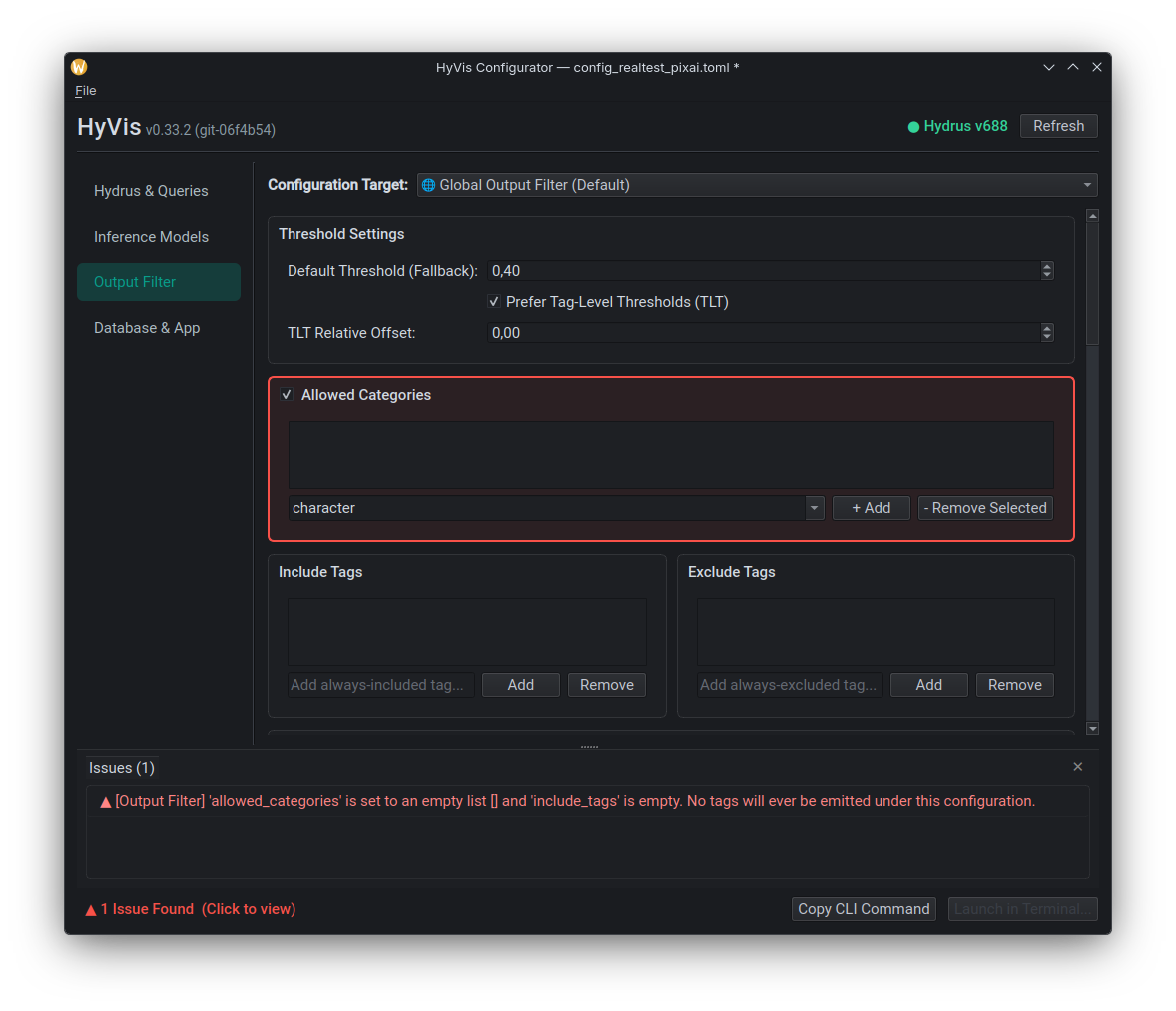Click the Include Tags list box
This screenshot has width=1176, height=1011.
click(x=466, y=632)
